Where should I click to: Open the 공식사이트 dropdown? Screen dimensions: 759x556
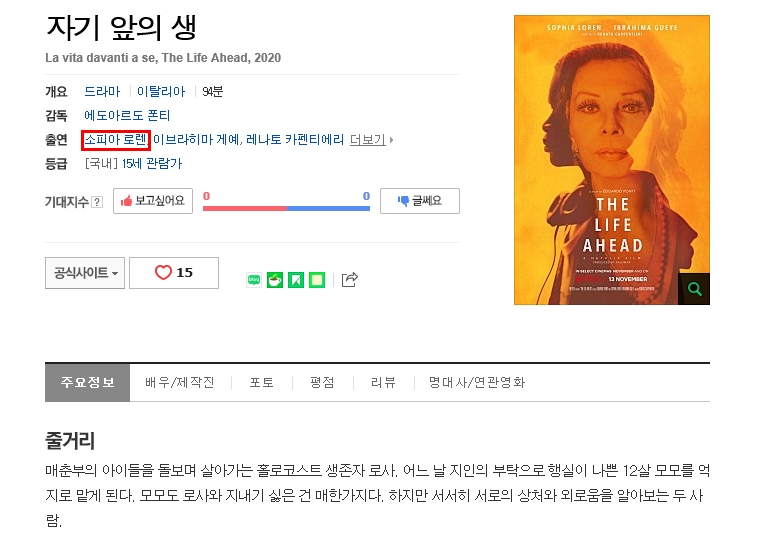pos(85,273)
